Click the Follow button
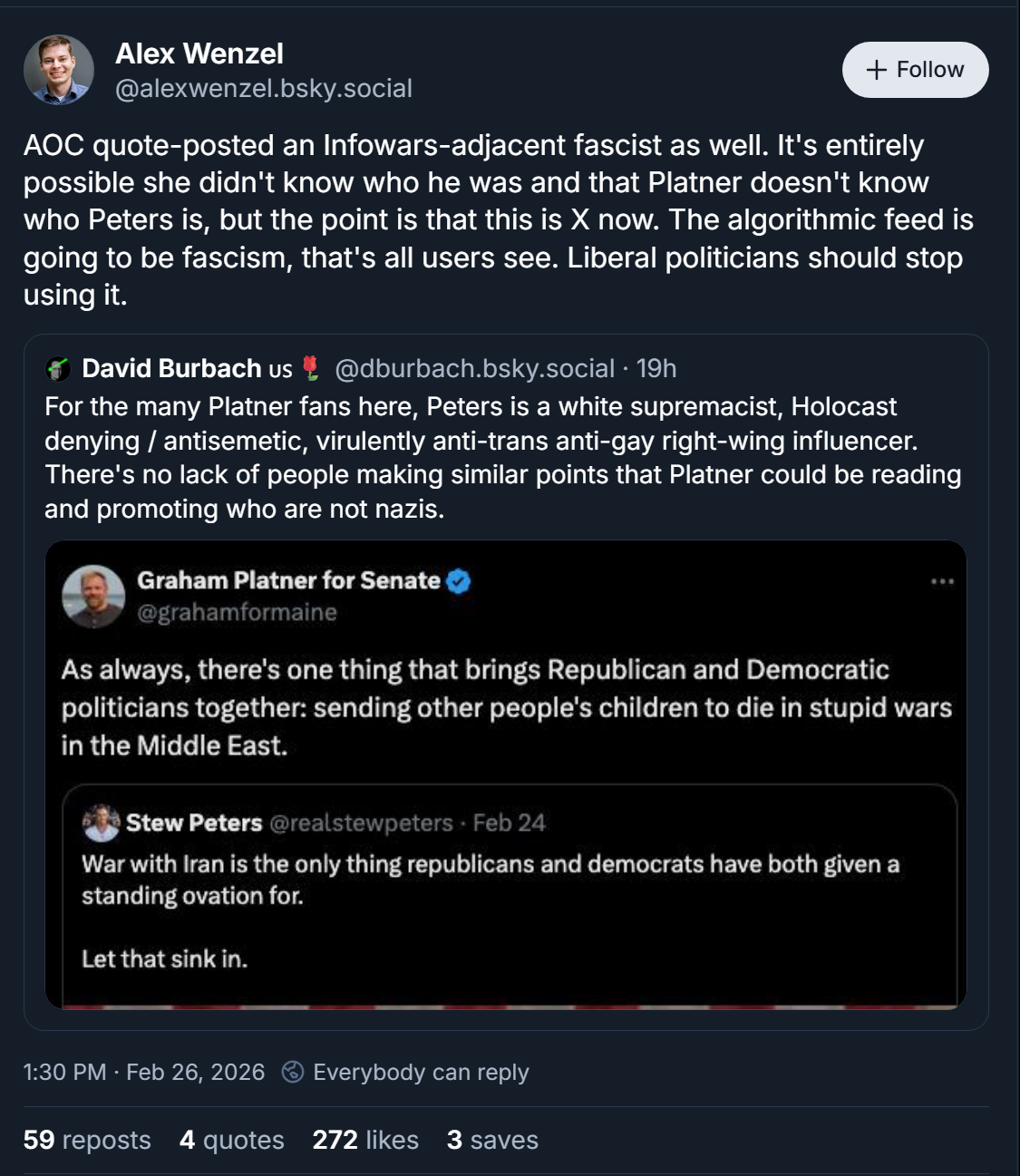The image size is (1020, 1176). [915, 70]
